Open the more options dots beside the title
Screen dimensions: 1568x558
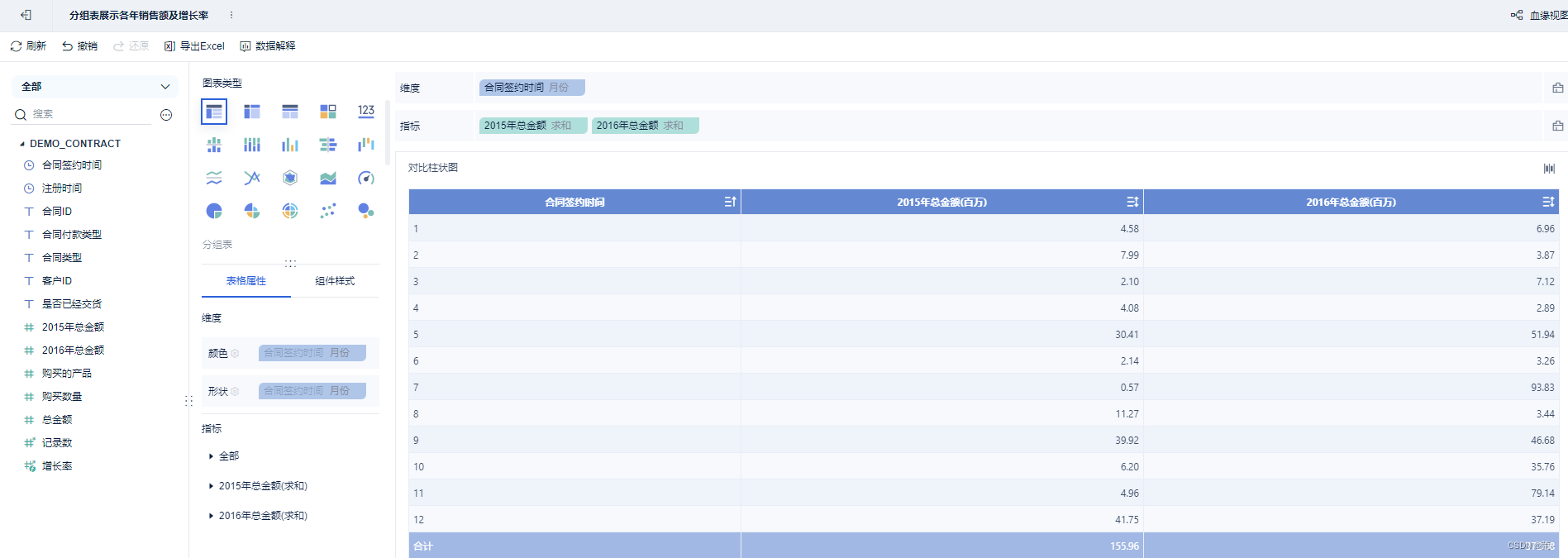pos(231,15)
